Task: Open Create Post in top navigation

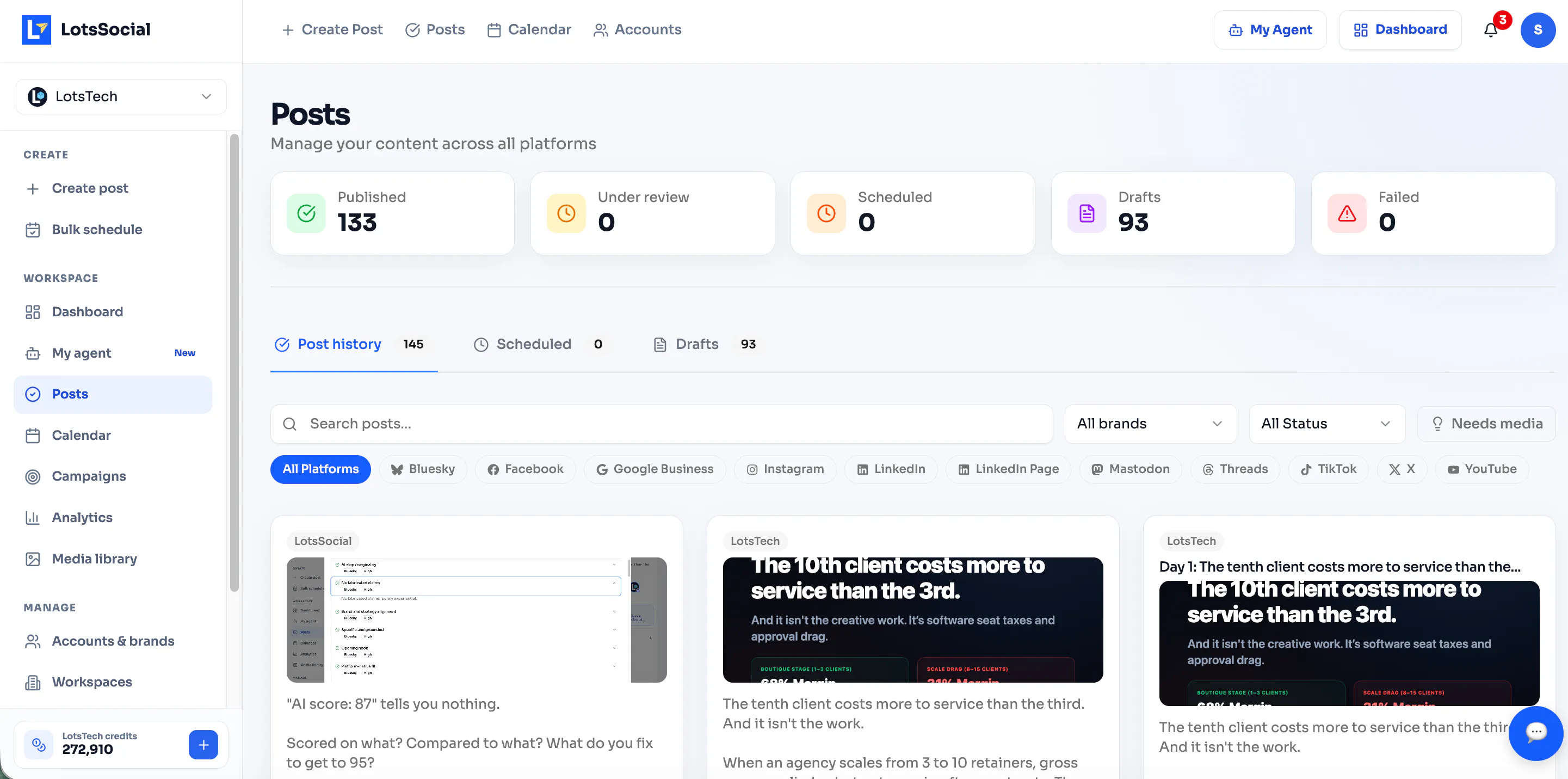Action: [332, 30]
